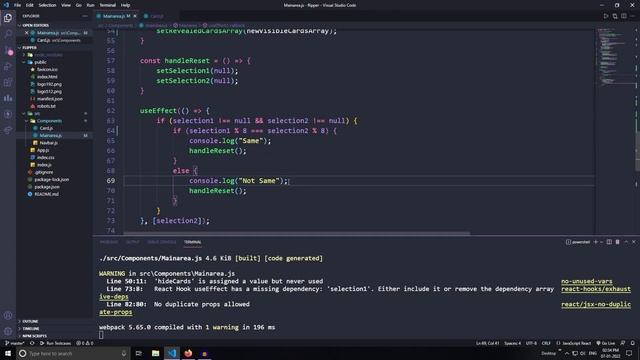This screenshot has height=360, width=640.
Task: Change the CRLF line ending setting
Action: pyautogui.click(x=546, y=343)
